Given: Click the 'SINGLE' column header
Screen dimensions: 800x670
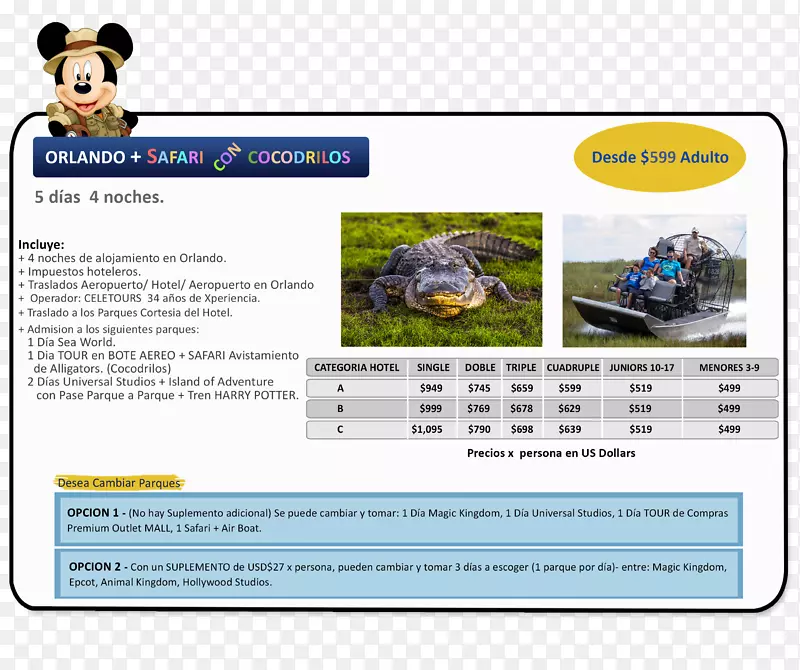Looking at the screenshot, I should pos(433,367).
